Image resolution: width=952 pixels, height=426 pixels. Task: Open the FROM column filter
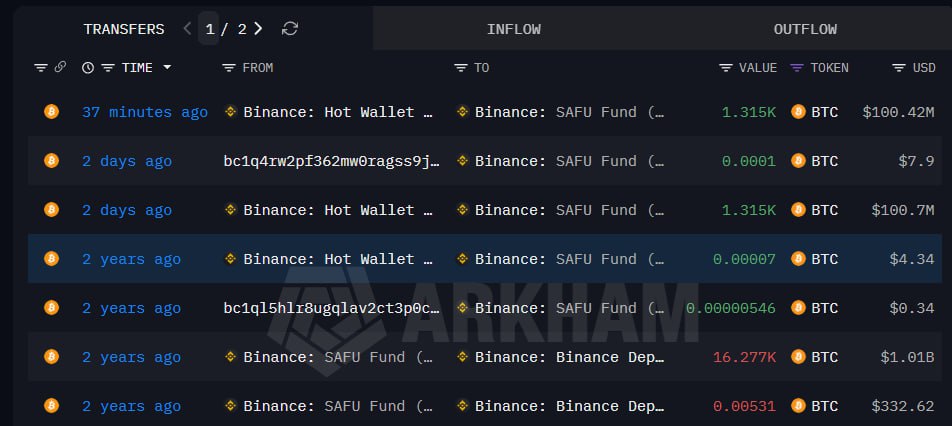(228, 68)
